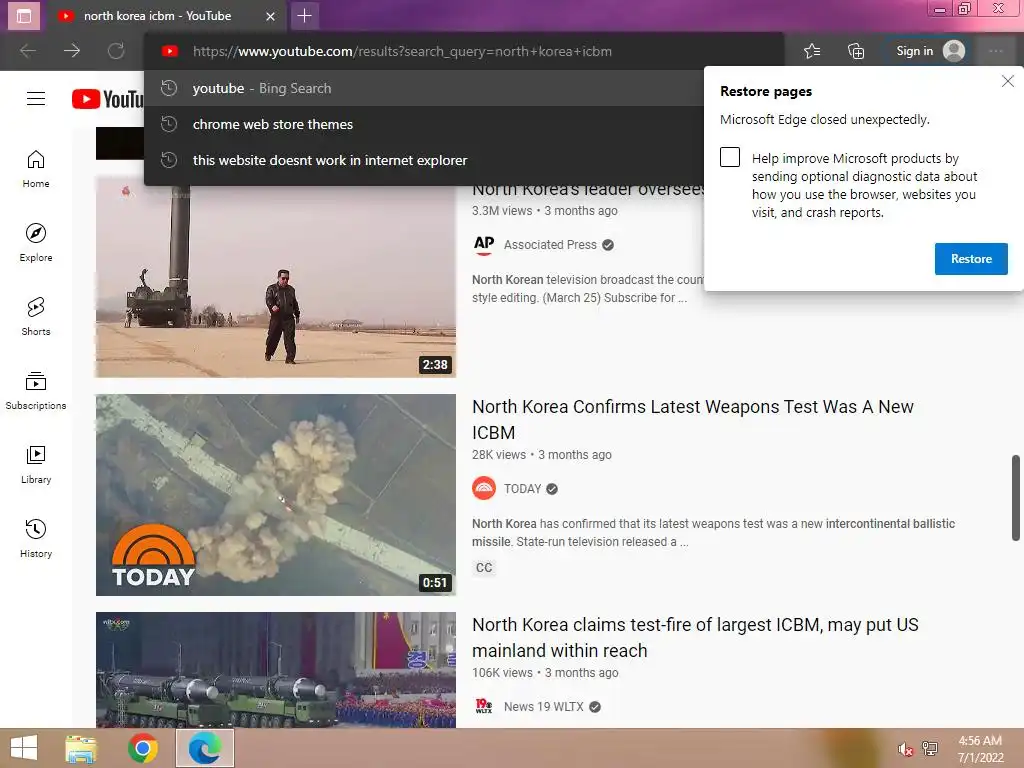Screen dimensions: 1024x768
Task: Open the YouTube hamburger guide menu
Action: click(x=36, y=99)
